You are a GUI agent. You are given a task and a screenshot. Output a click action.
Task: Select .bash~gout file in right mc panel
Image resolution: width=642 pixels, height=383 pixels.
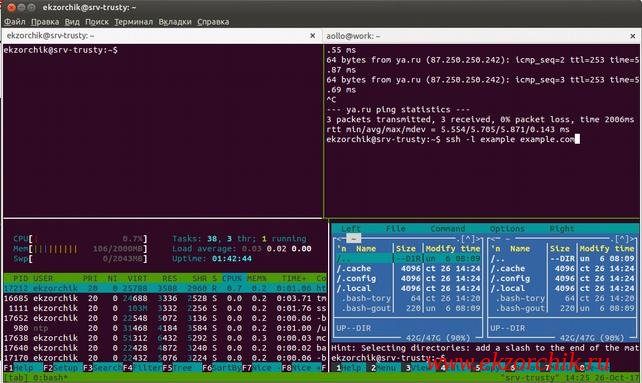tap(562, 308)
